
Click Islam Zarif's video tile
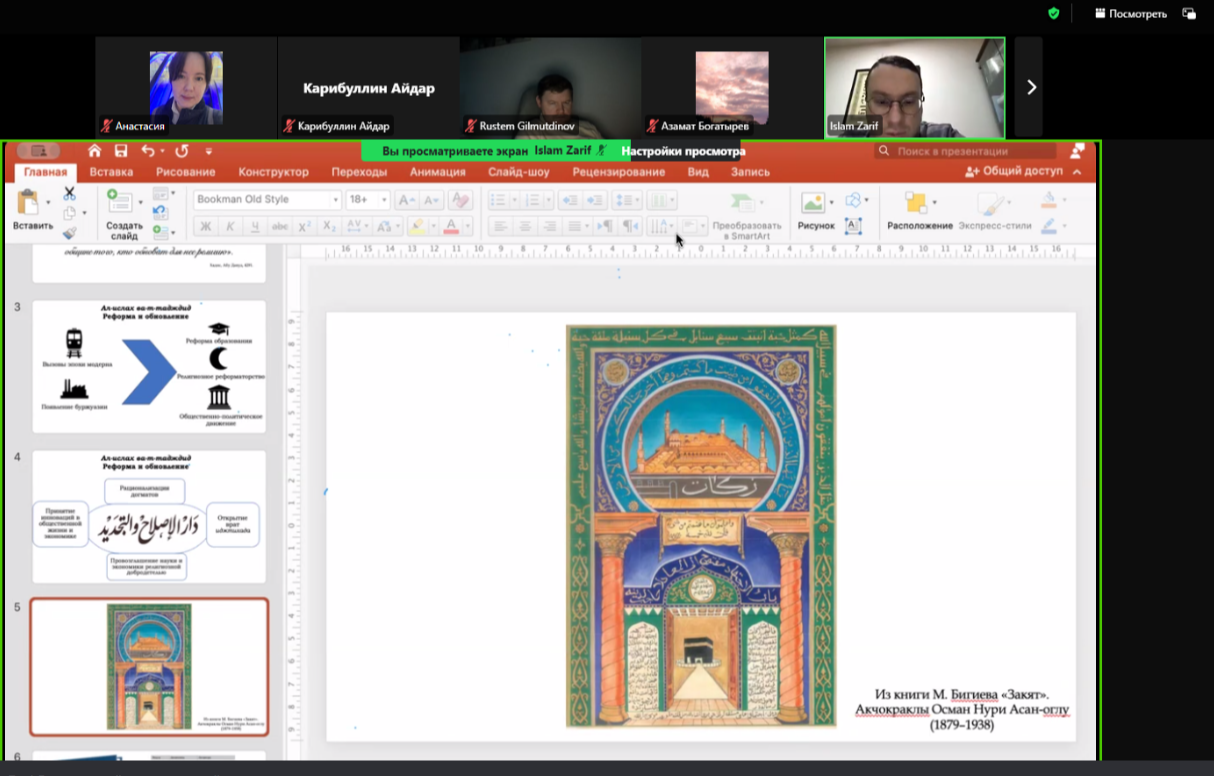[x=914, y=87]
